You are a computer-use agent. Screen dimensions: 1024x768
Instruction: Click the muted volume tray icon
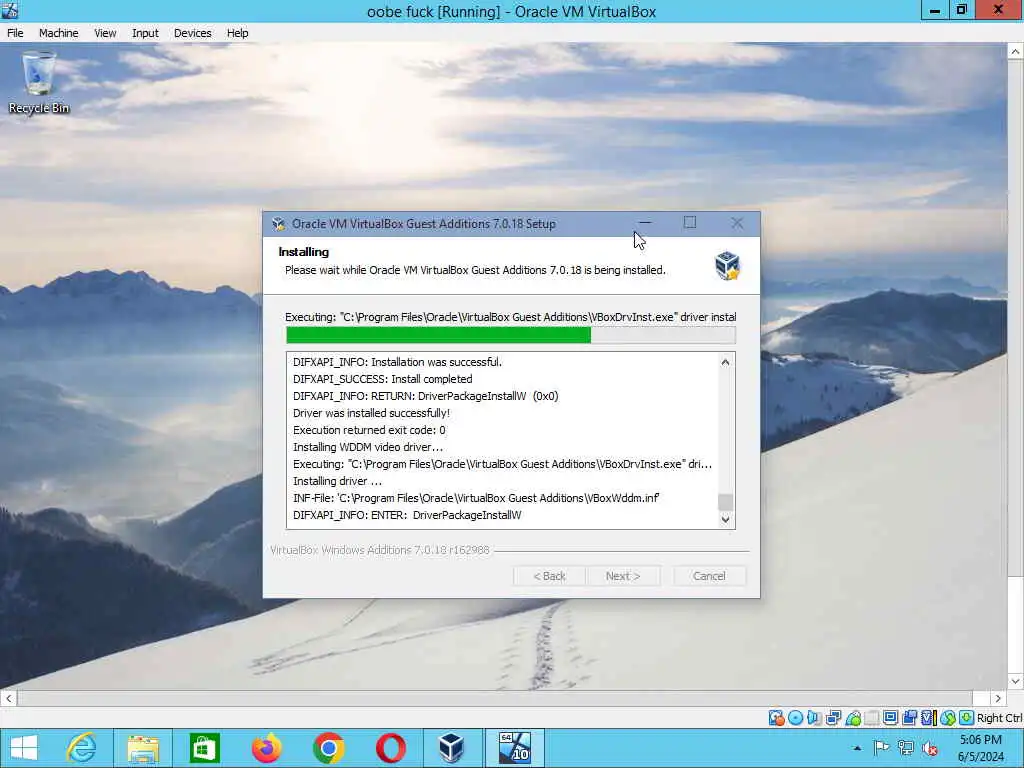[930, 748]
